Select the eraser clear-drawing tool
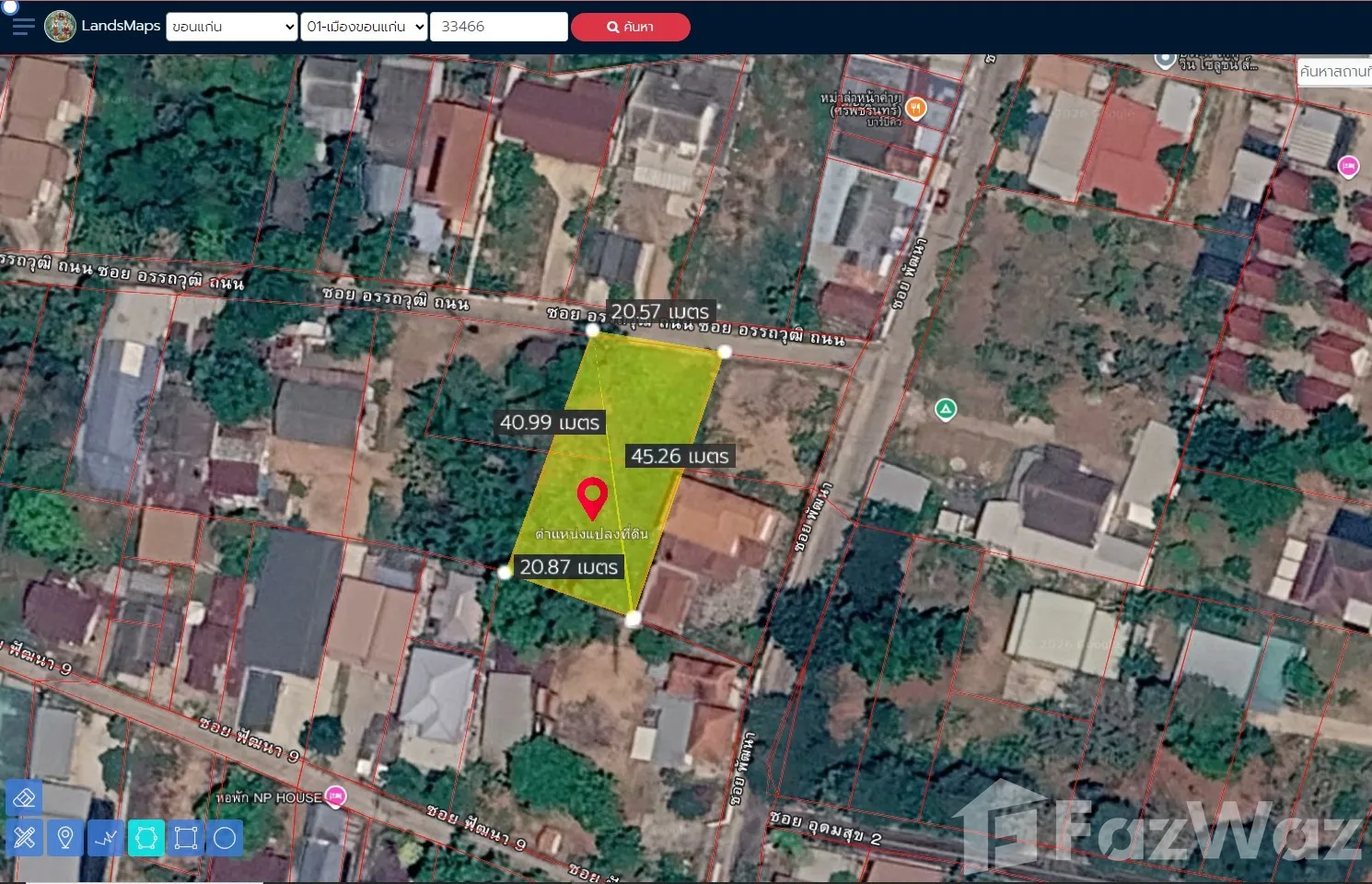 pos(24,797)
